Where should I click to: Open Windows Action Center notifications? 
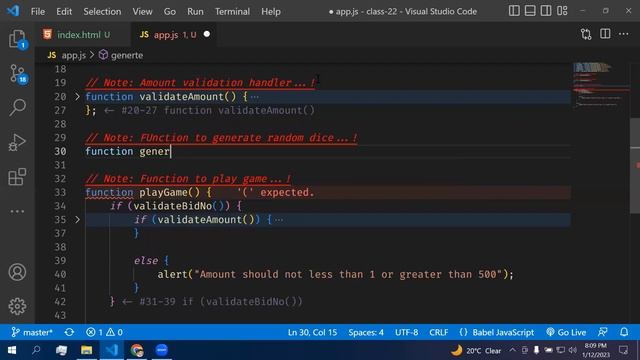623,350
